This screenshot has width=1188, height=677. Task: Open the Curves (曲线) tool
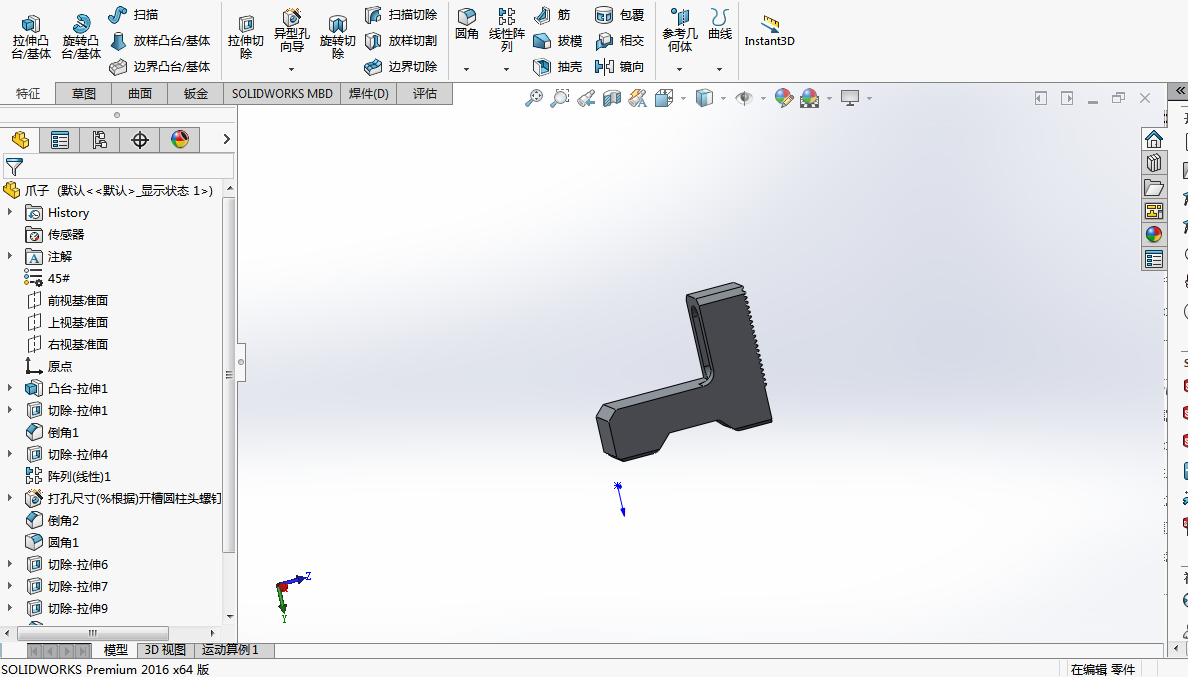point(720,24)
